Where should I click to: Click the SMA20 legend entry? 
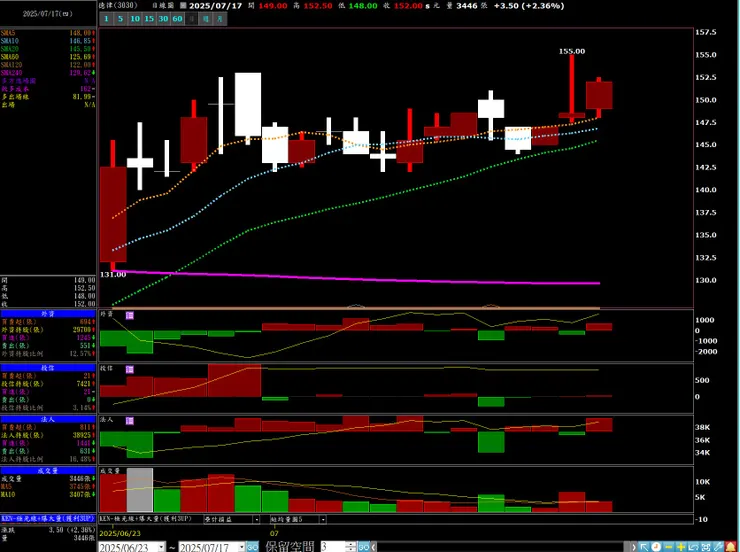pyautogui.click(x=48, y=49)
